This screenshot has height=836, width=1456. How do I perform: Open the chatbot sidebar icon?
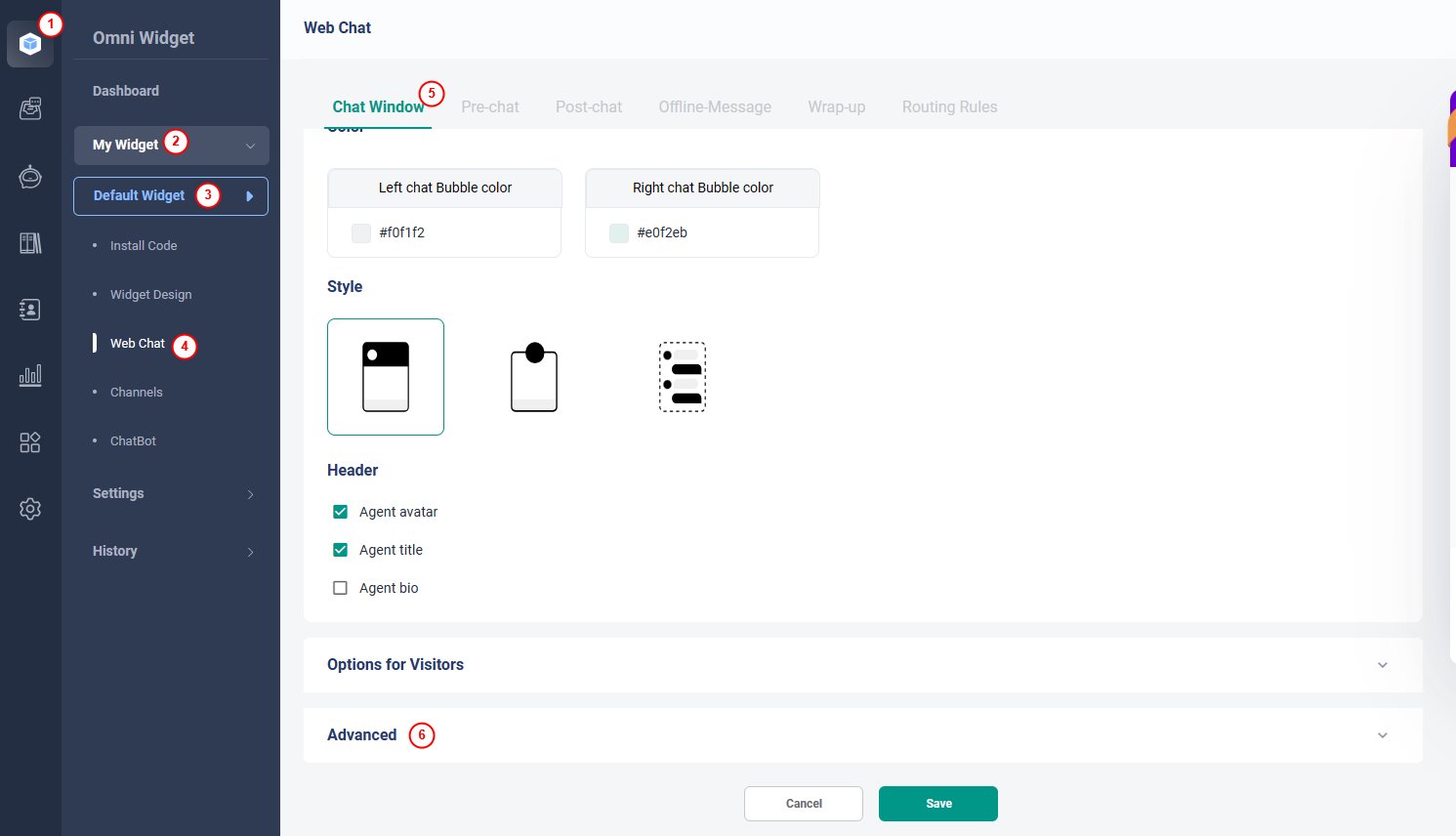click(x=30, y=177)
